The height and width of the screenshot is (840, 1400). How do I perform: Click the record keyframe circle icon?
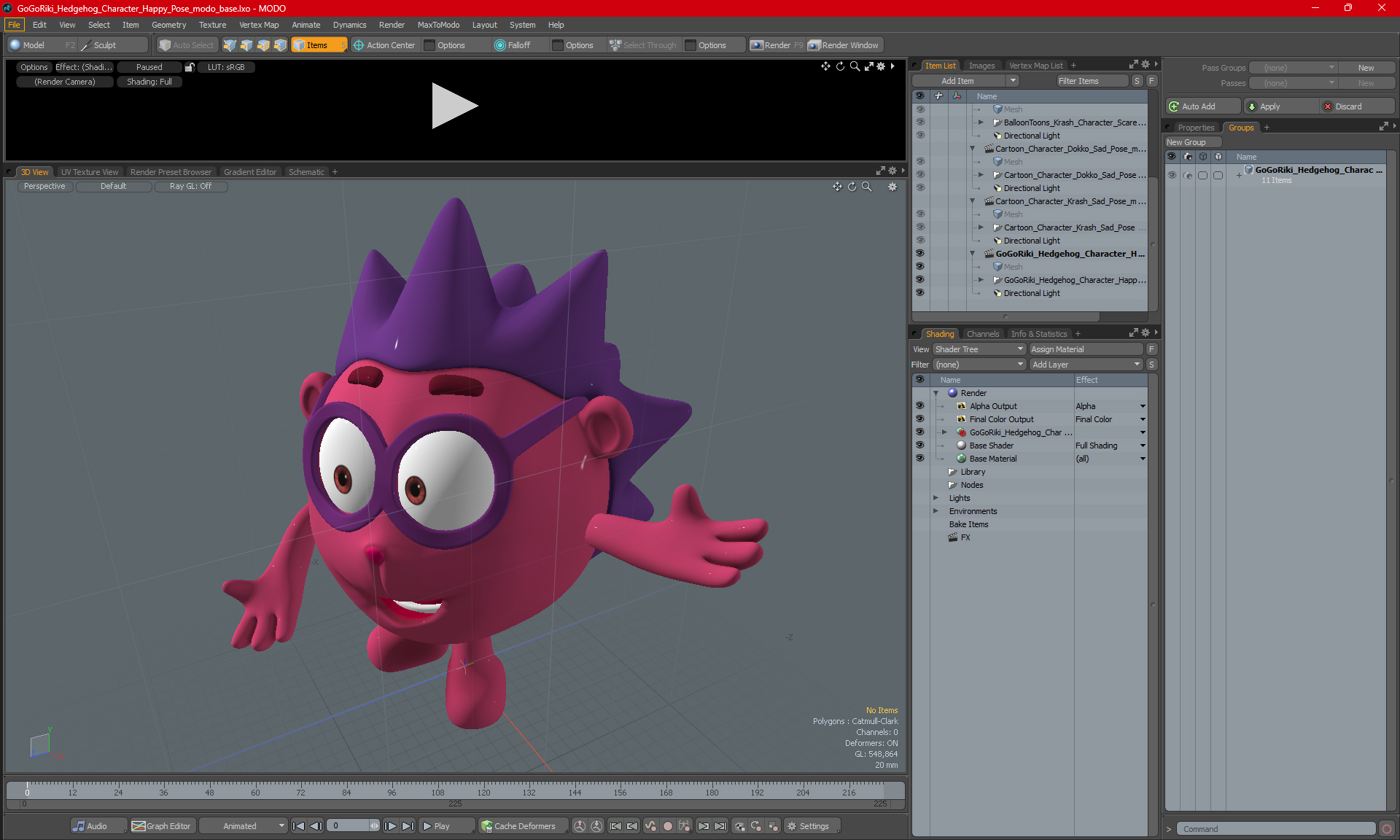[667, 826]
